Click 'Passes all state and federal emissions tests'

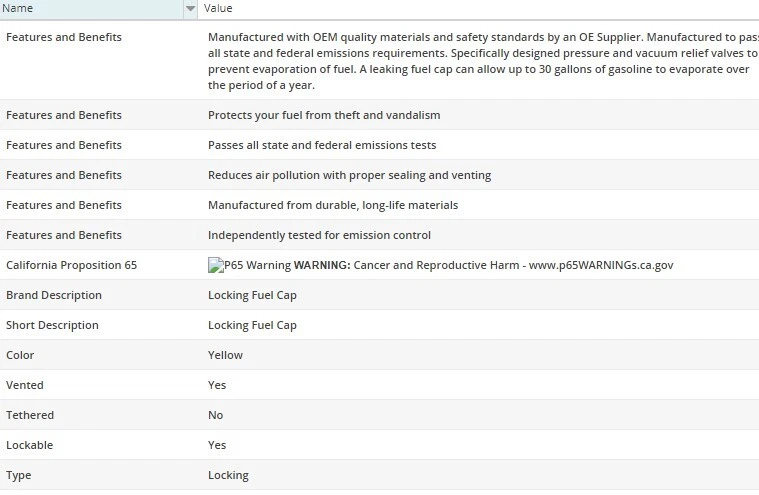coord(322,145)
